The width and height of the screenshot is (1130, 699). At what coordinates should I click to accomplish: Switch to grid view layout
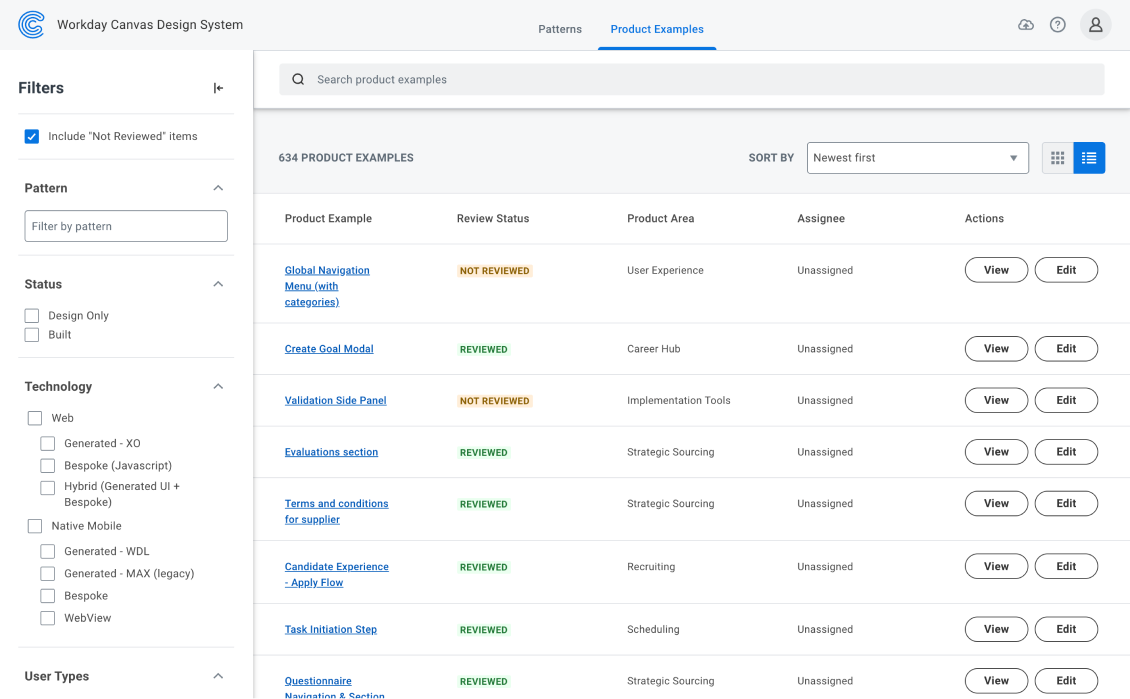point(1057,158)
